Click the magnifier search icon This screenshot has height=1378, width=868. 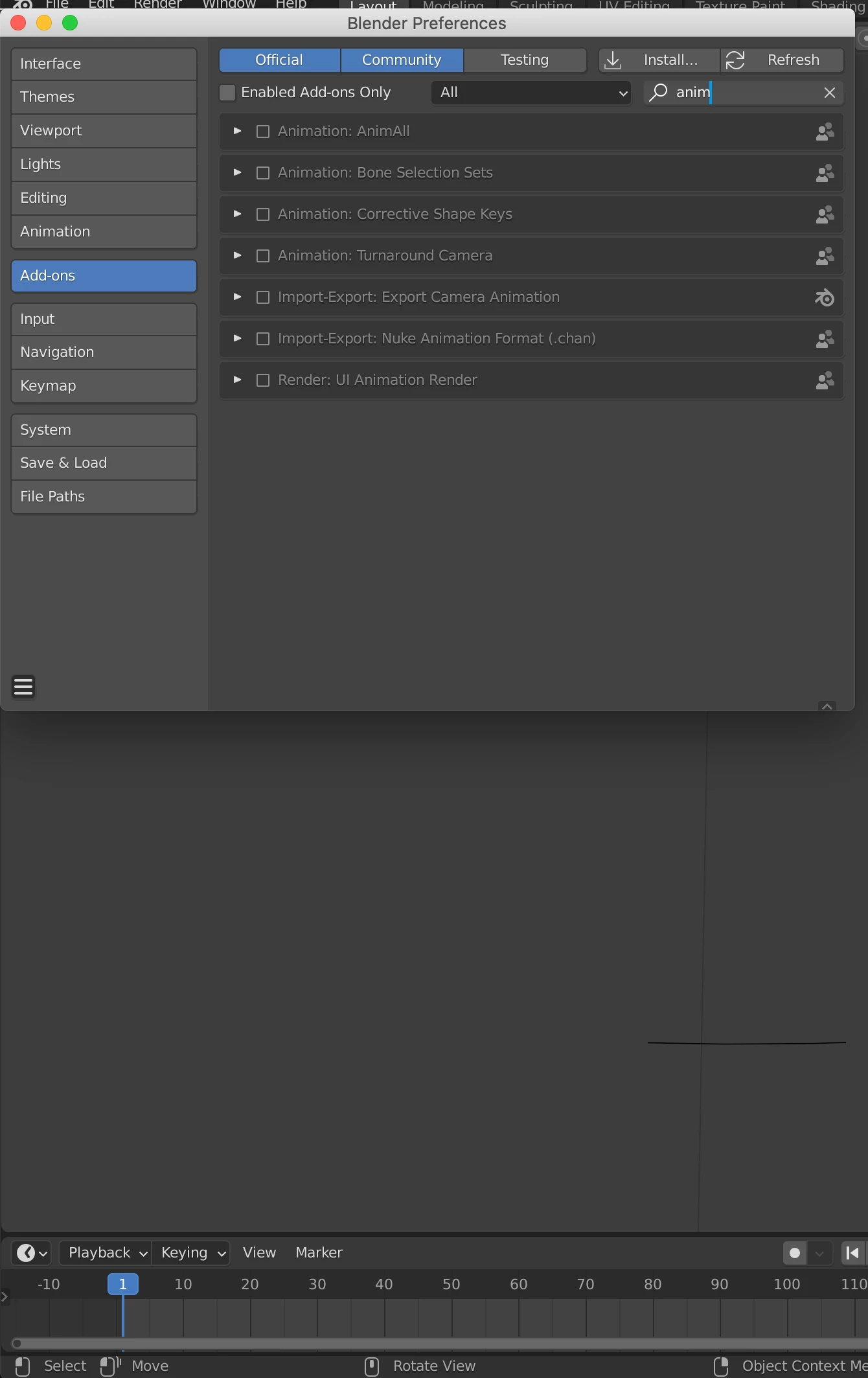coord(658,93)
